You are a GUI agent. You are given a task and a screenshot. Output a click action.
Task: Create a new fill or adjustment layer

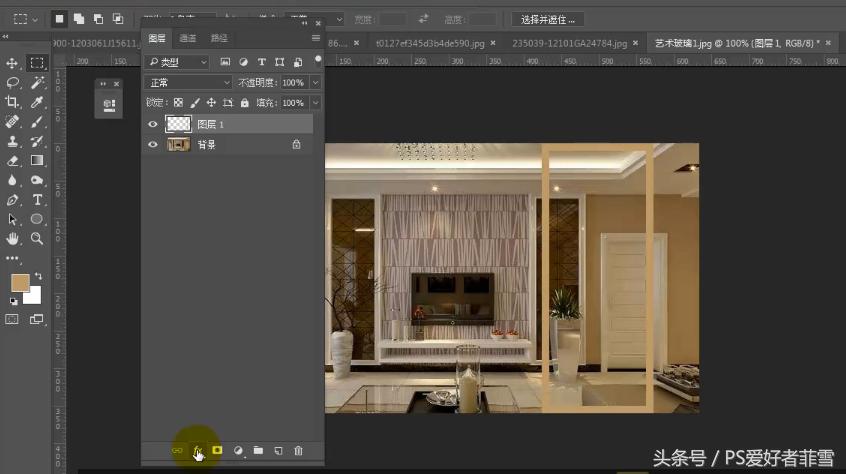click(238, 450)
